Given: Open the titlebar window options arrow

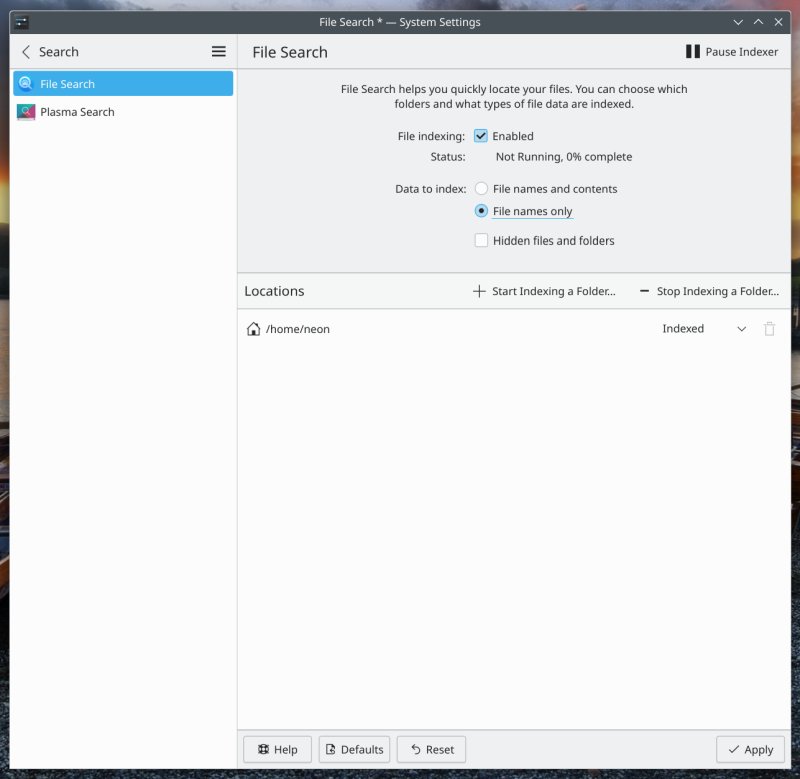Looking at the screenshot, I should tap(737, 21).
